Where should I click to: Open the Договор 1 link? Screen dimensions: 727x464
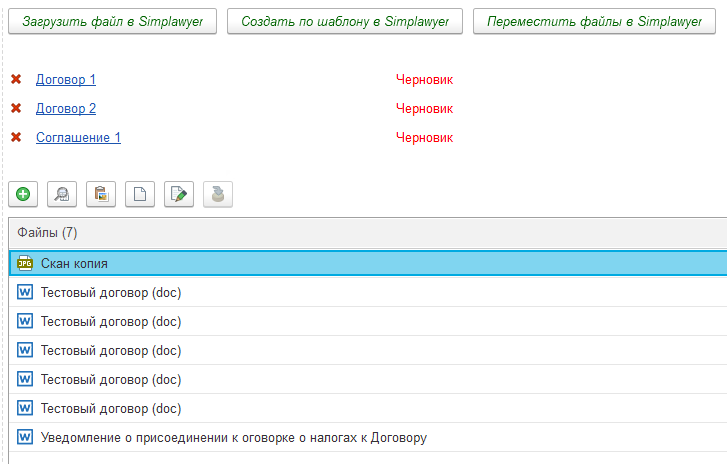66,79
